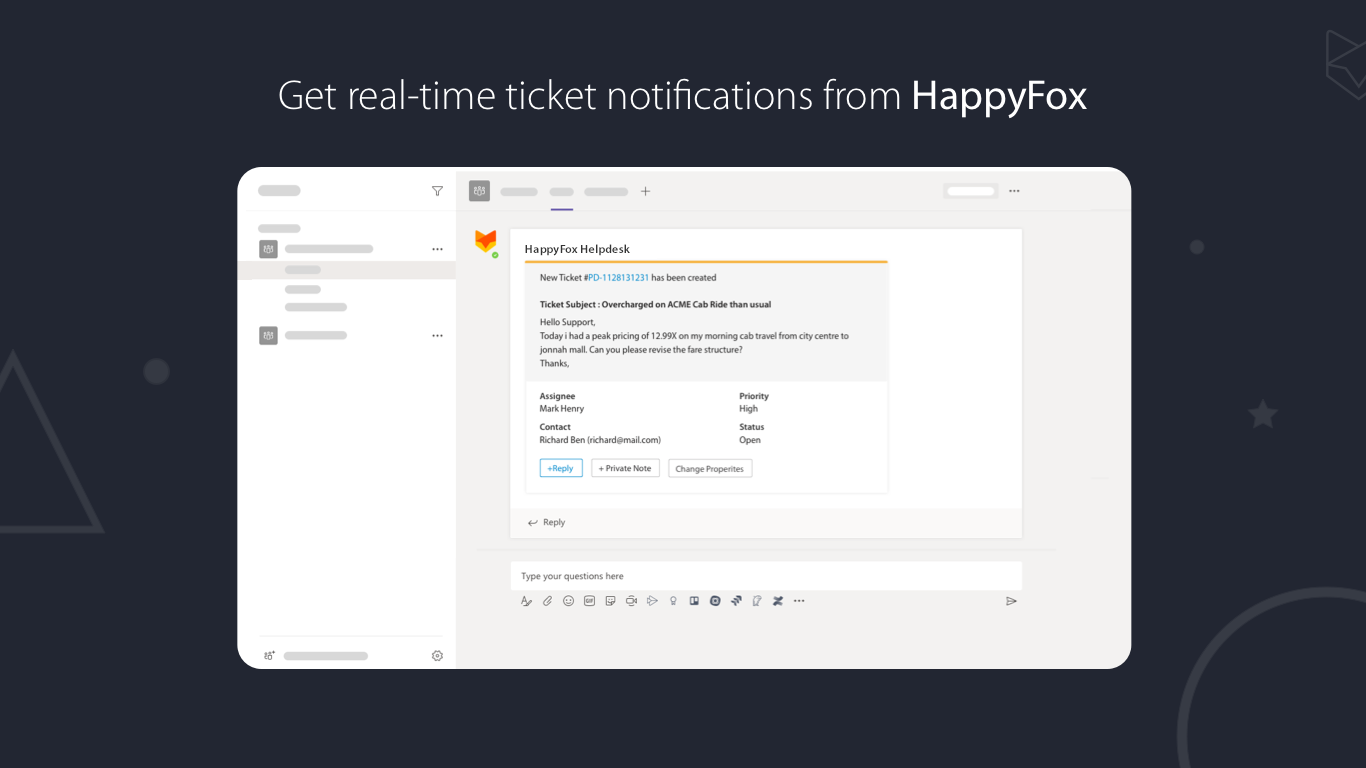Click the Change Properties button

[x=709, y=468]
